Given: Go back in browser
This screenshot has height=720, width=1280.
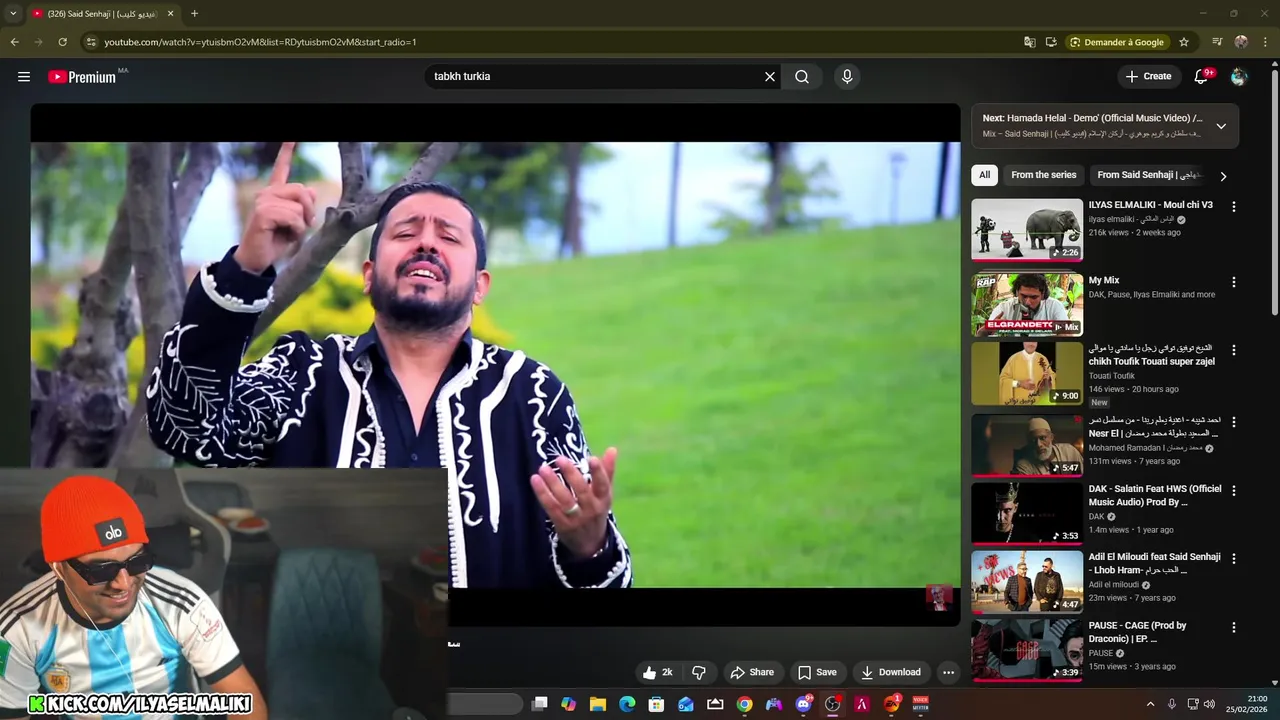Looking at the screenshot, I should pos(14,42).
